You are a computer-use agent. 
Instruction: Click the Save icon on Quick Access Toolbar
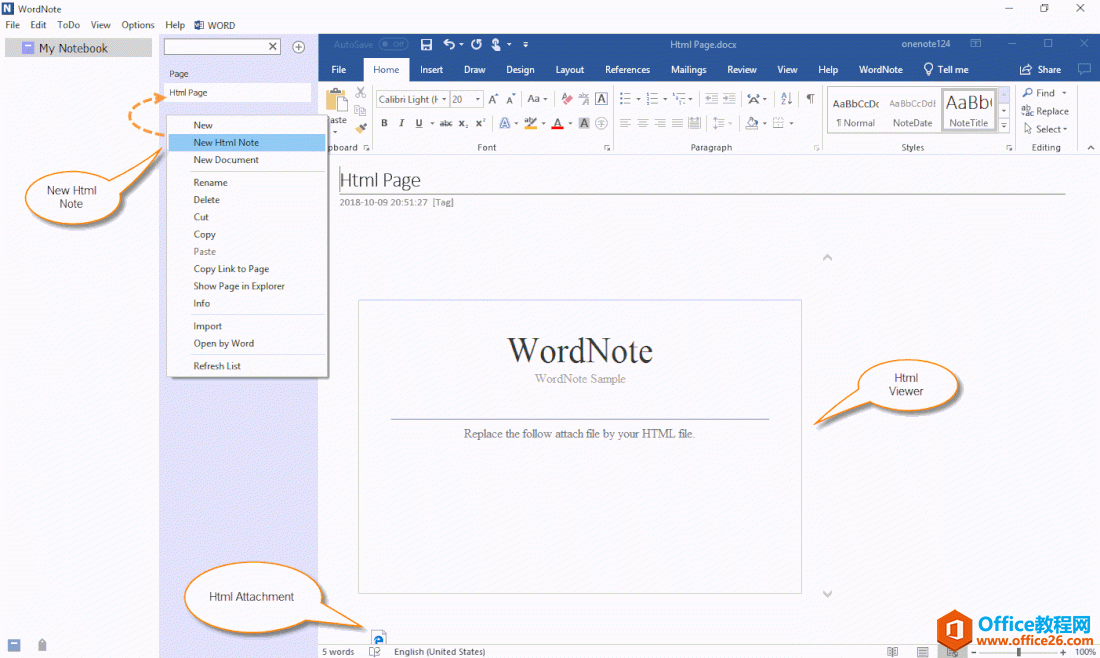pos(426,44)
